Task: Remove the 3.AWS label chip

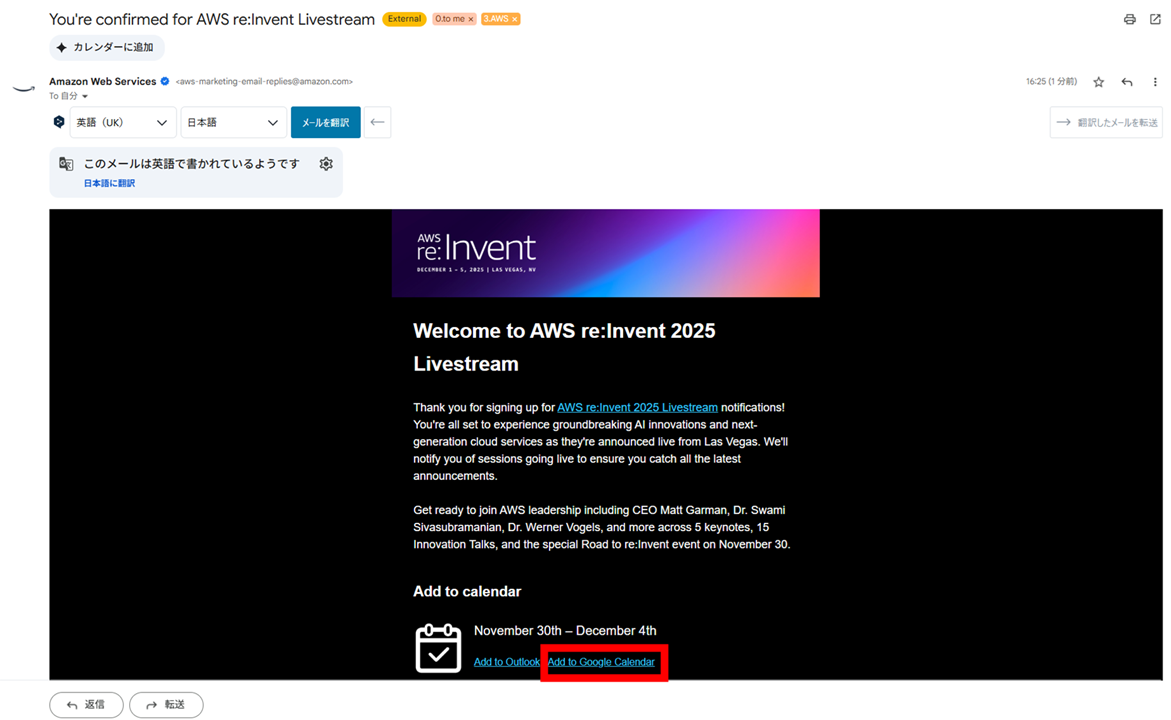Action: pyautogui.click(x=513, y=18)
